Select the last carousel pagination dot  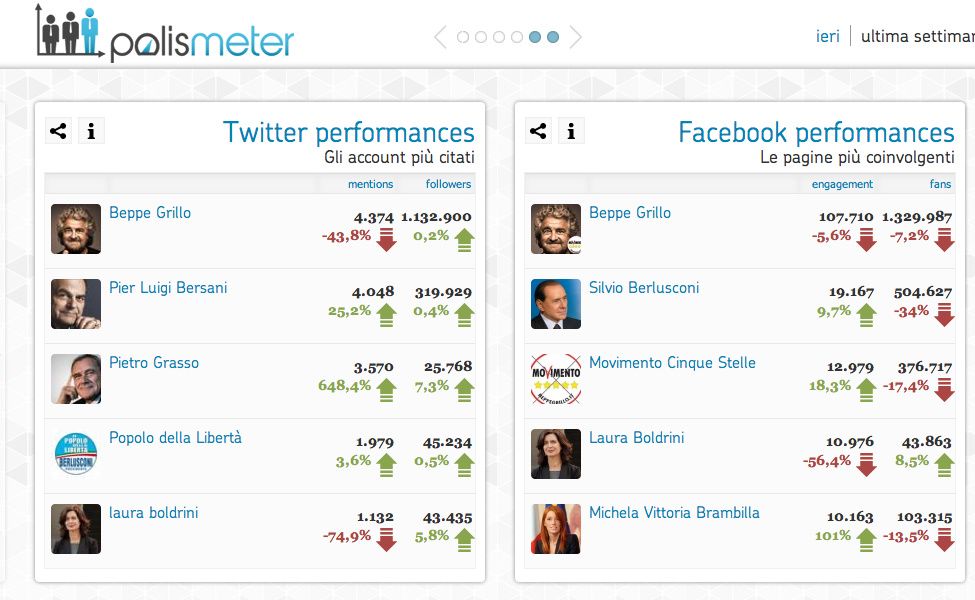click(553, 37)
